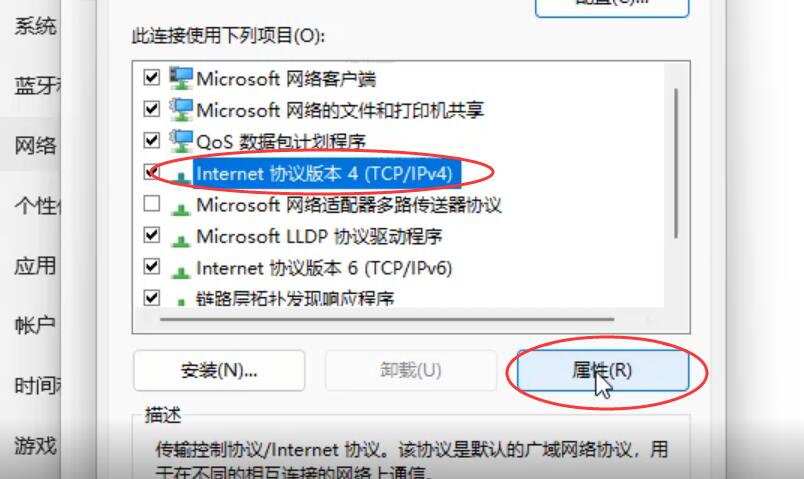Click the horizontal scrollbar under the list
The image size is (804, 479).
pos(387,320)
